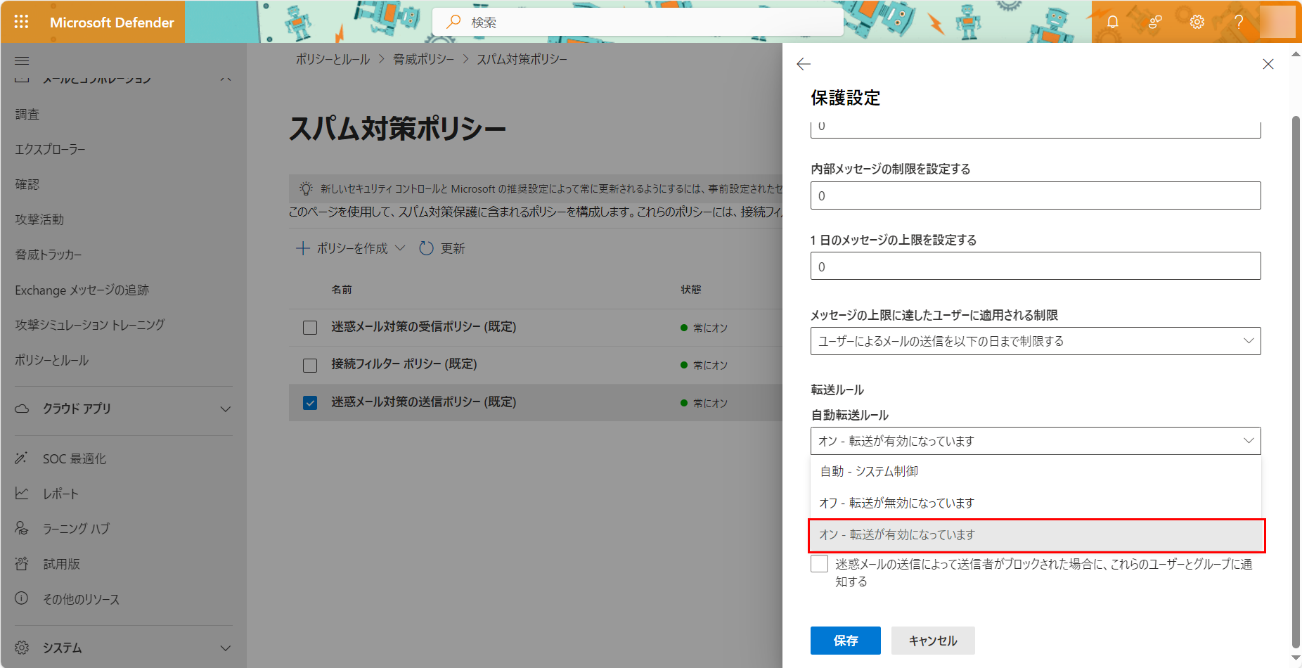
Task: Click the Microsoft Defender title
Action: 112,22
